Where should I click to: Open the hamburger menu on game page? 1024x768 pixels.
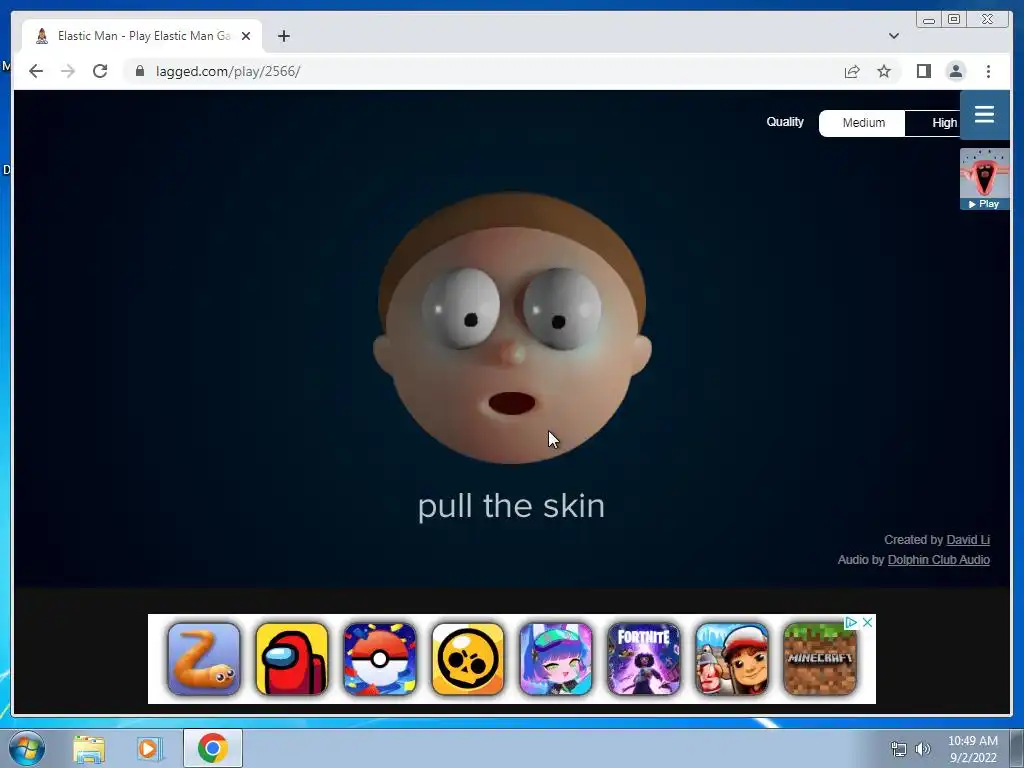pos(984,115)
